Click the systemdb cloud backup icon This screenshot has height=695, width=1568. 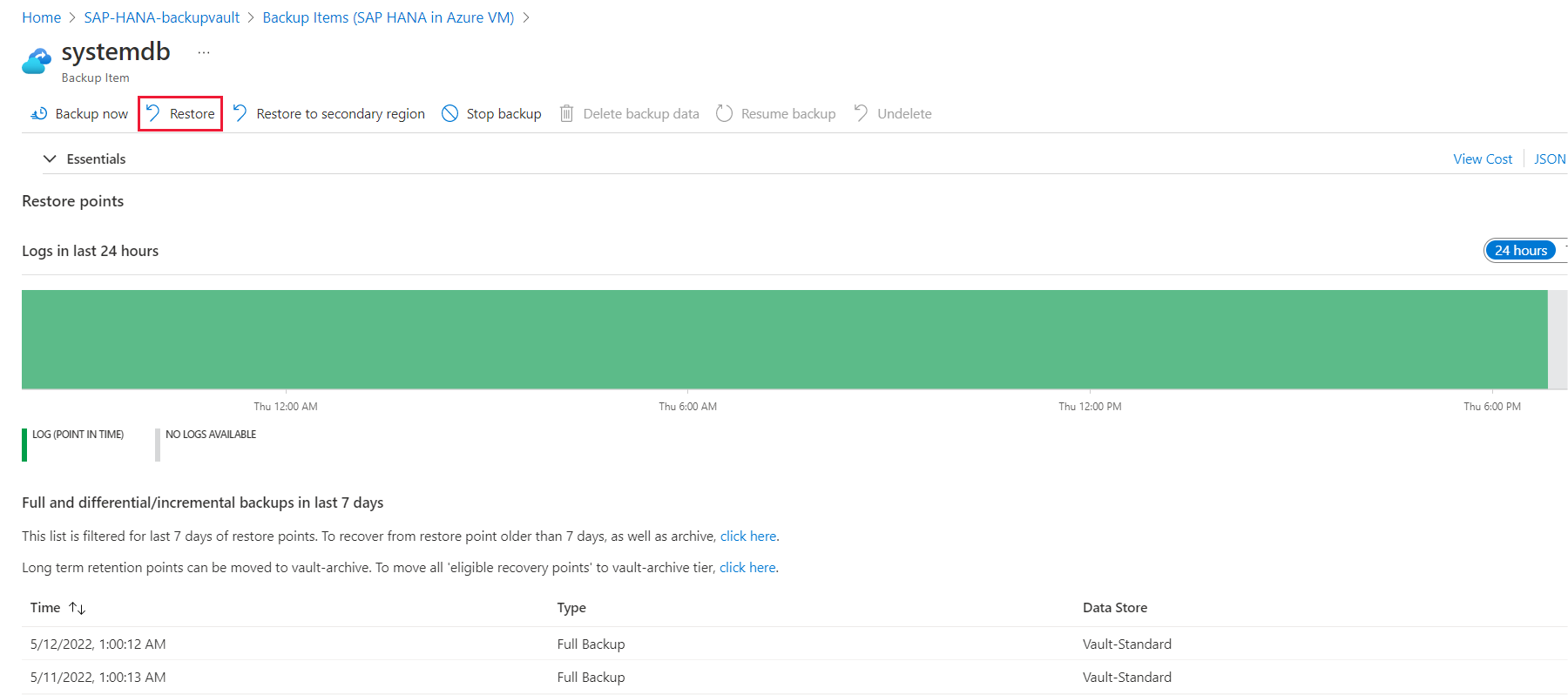37,62
